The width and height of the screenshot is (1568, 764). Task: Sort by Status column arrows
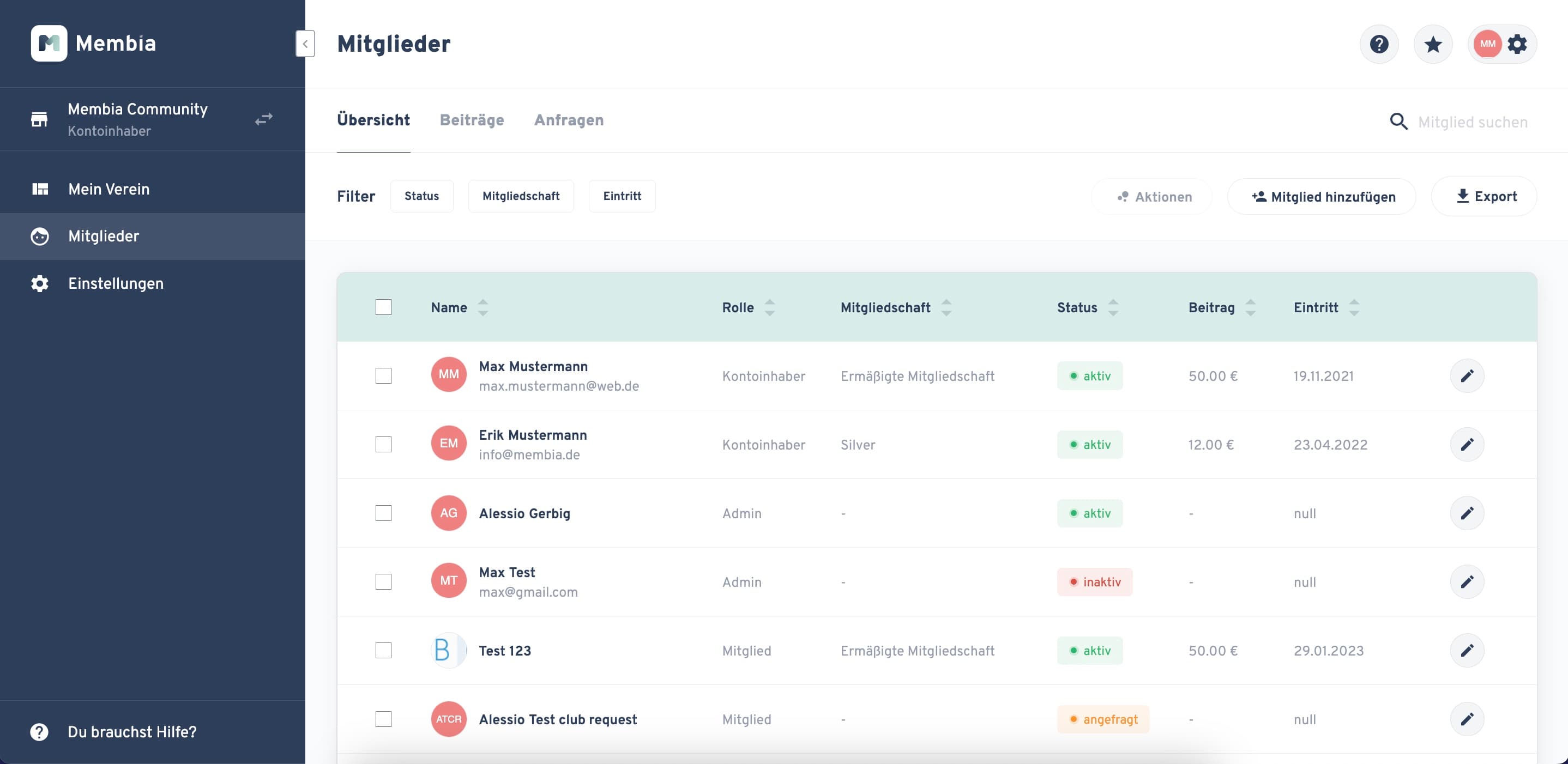tap(1113, 308)
